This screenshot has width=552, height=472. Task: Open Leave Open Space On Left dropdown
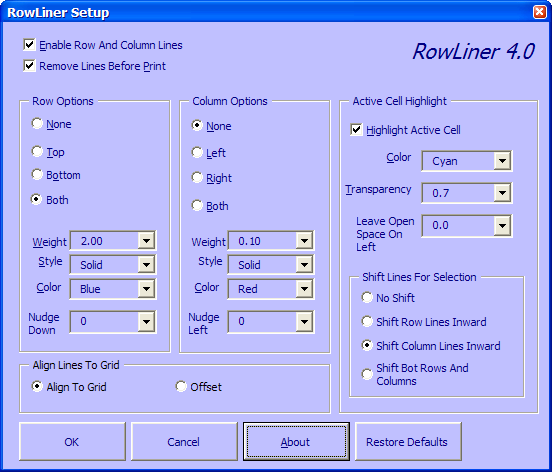pos(502,226)
